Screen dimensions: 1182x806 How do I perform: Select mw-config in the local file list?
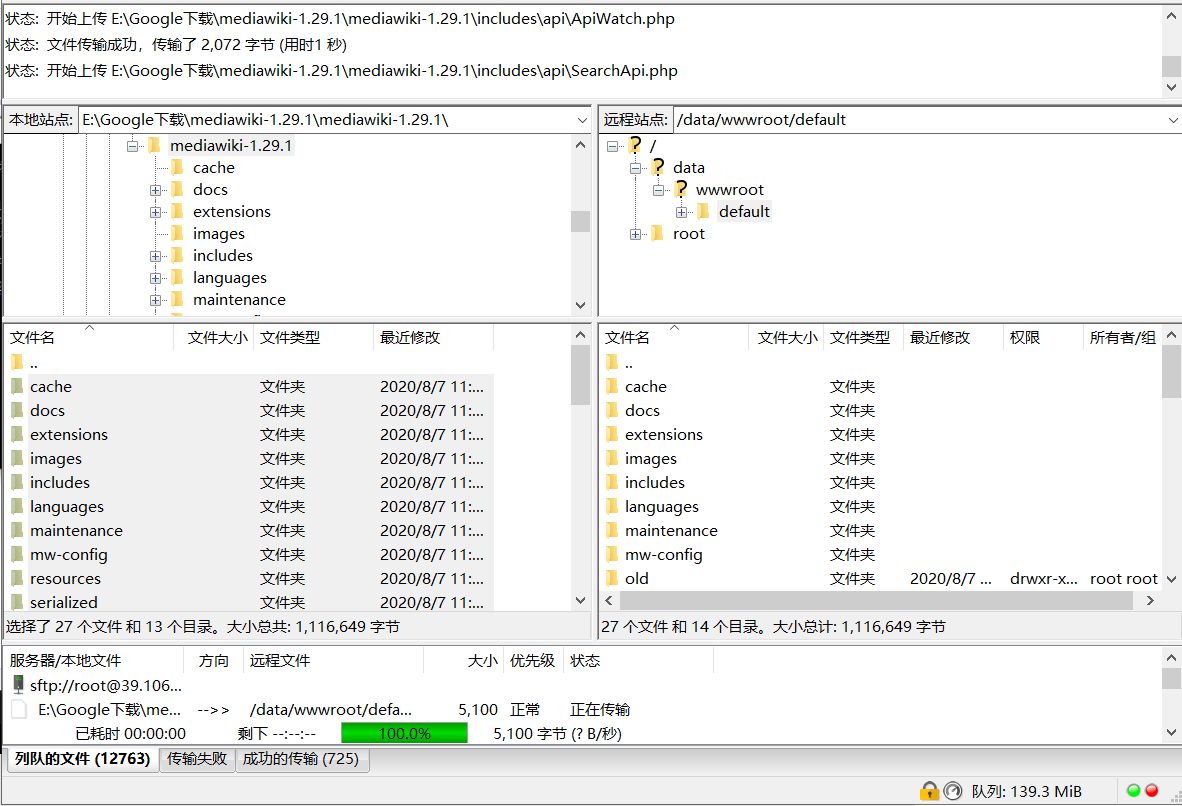[69, 554]
